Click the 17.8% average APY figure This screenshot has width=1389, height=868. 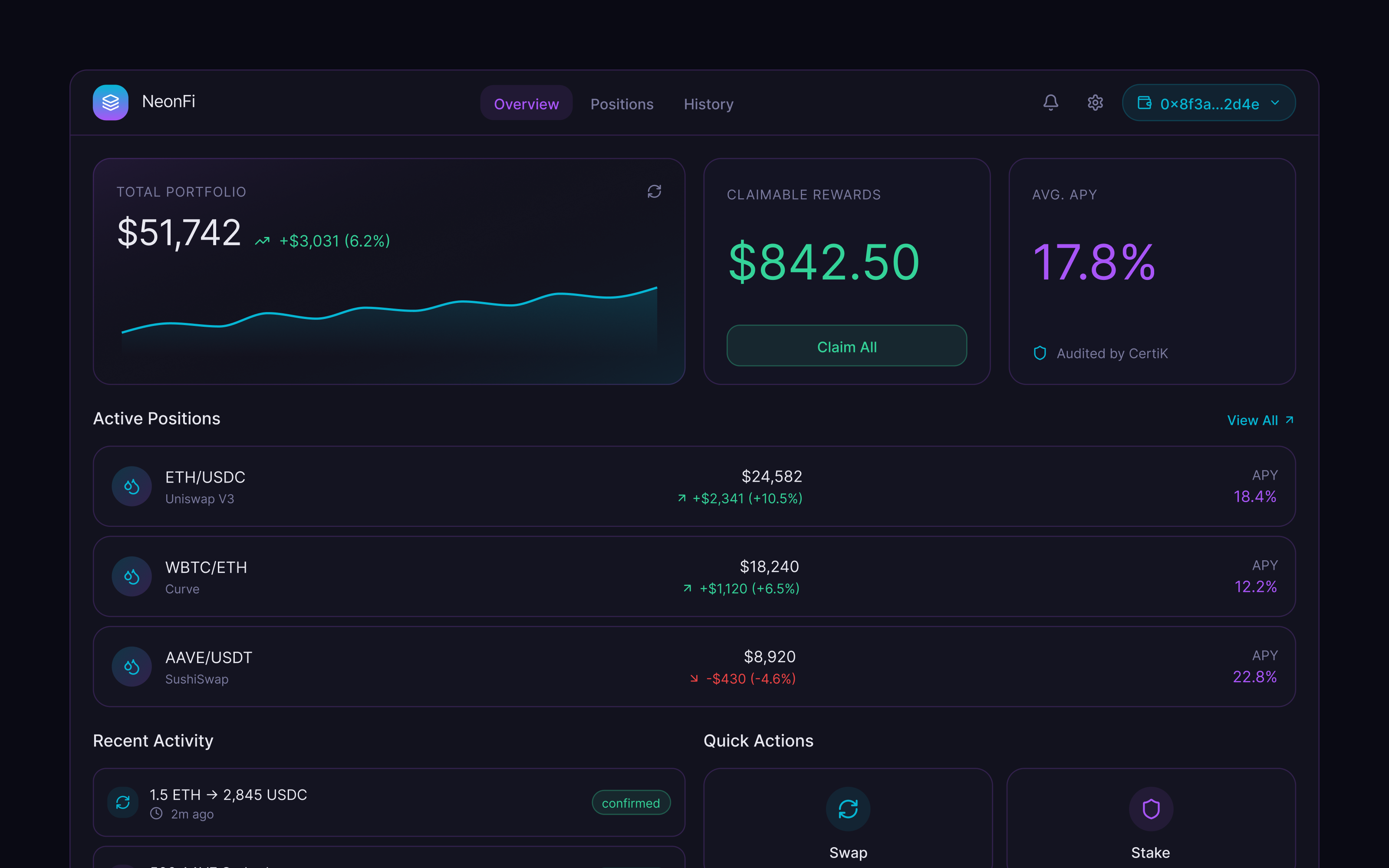click(1093, 262)
